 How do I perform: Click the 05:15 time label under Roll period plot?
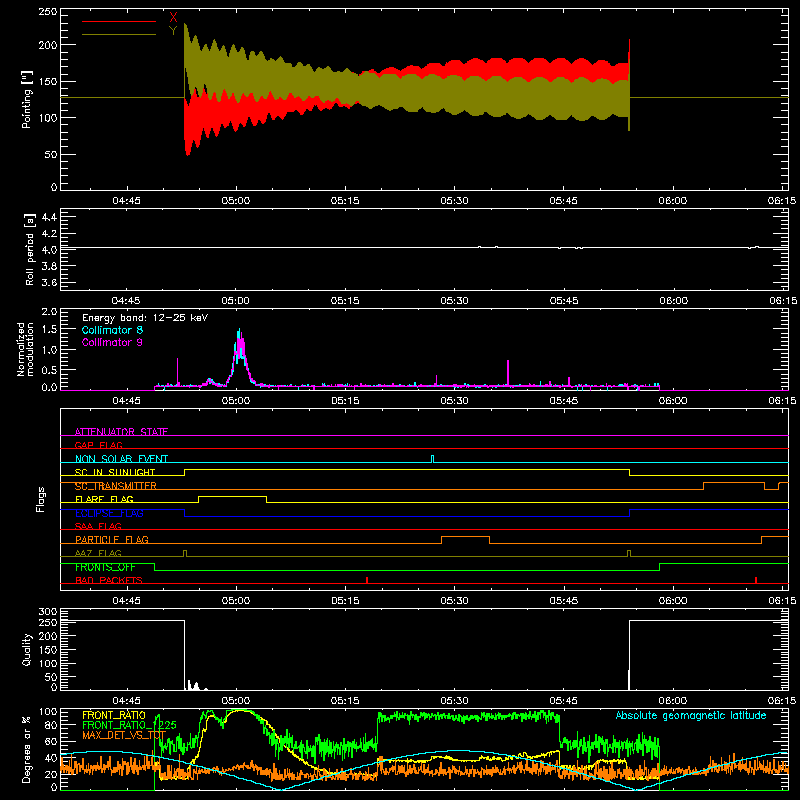click(345, 301)
